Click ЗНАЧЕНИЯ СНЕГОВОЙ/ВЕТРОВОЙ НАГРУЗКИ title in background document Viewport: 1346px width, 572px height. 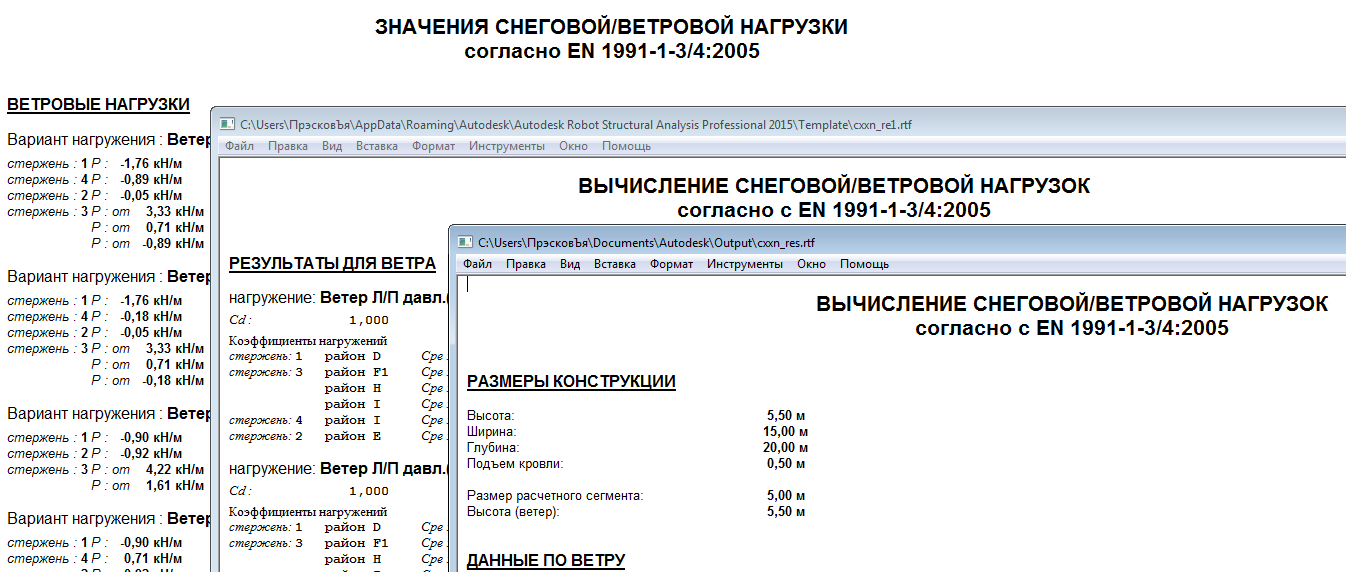point(611,28)
